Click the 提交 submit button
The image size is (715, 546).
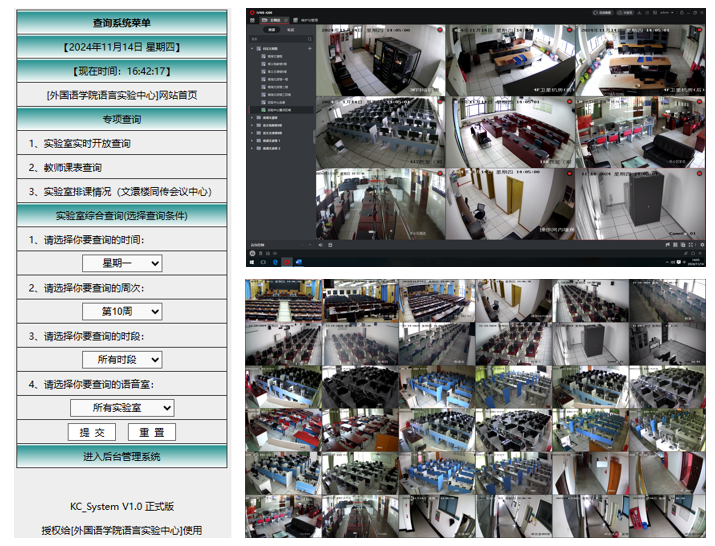point(92,432)
